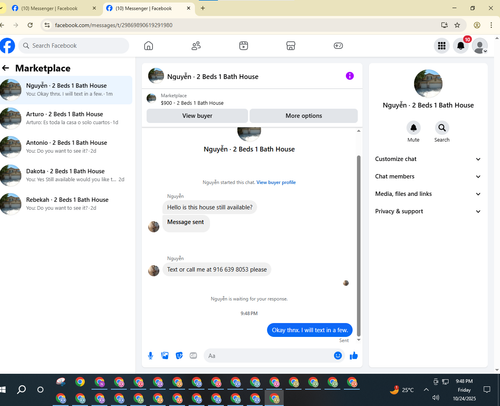Choose a sticker icon in composer

click(179, 356)
